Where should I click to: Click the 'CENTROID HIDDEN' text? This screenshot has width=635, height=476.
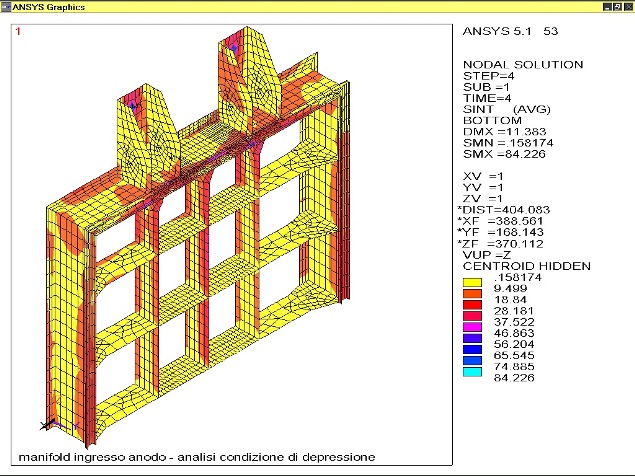[x=526, y=266]
